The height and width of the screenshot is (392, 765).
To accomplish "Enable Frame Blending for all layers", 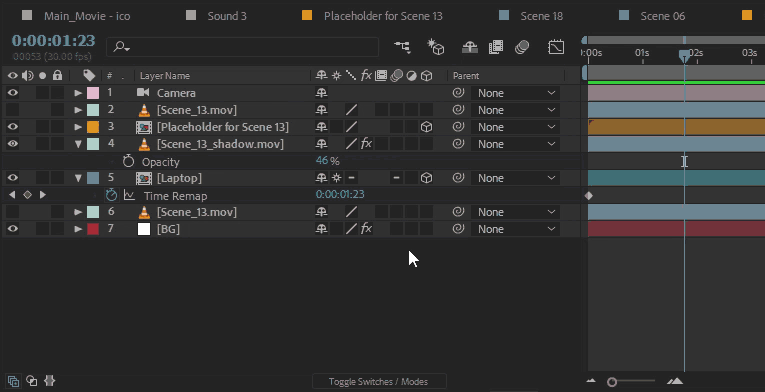I will click(496, 47).
